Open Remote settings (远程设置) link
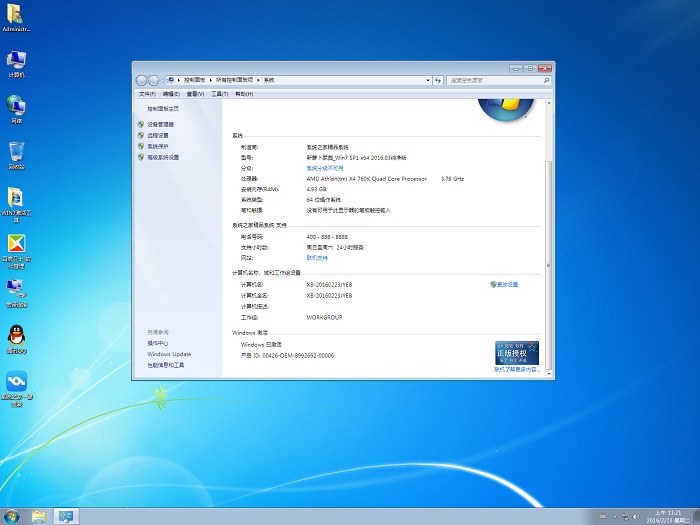The image size is (700, 525). 158,135
